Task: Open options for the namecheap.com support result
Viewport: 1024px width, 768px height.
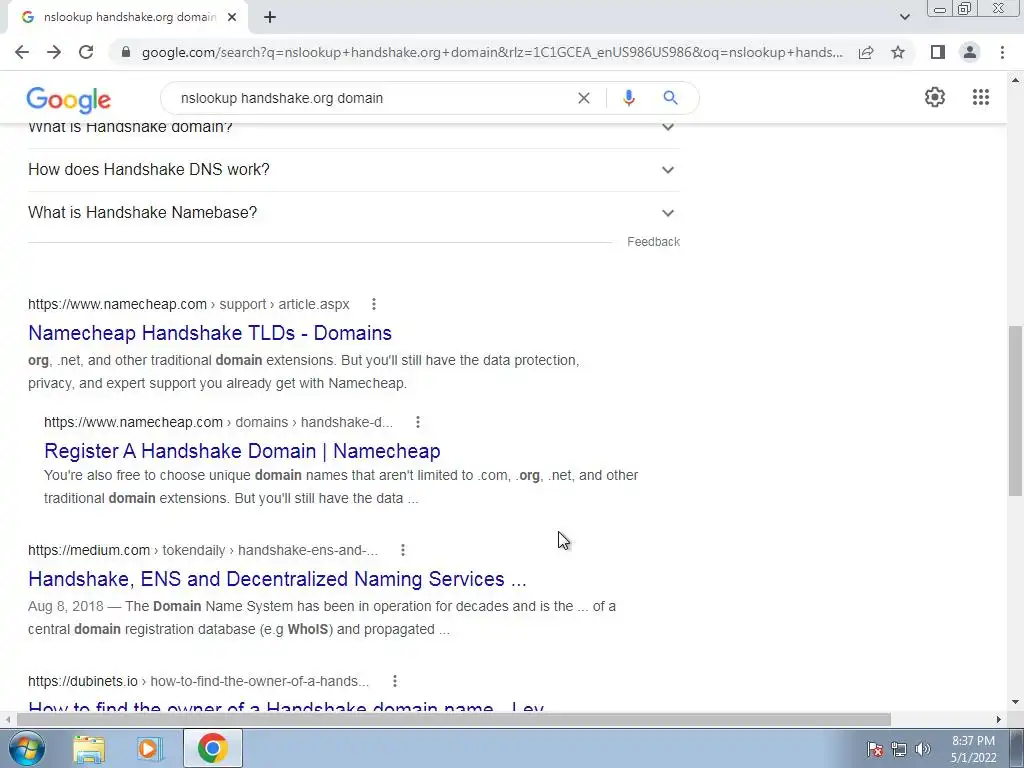Action: point(374,304)
